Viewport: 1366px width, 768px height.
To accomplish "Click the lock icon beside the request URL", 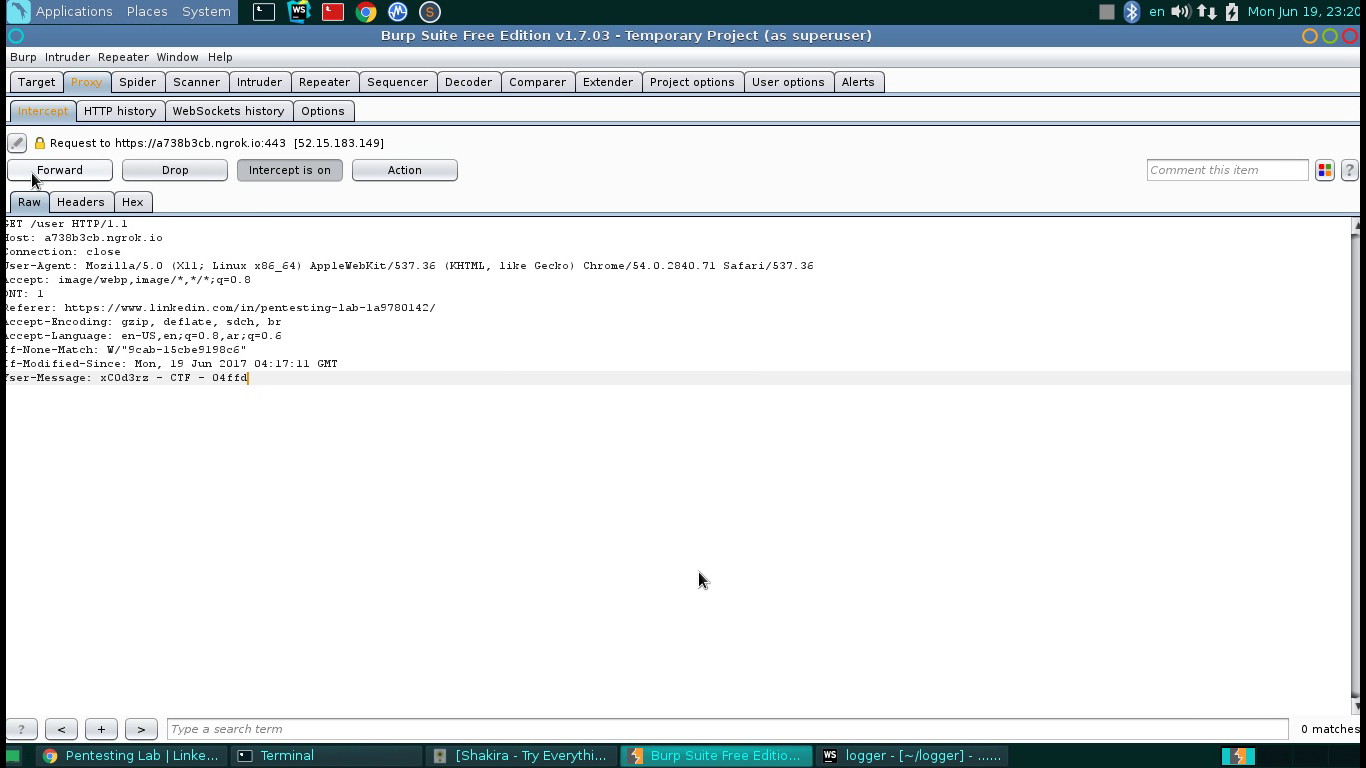I will (40, 143).
